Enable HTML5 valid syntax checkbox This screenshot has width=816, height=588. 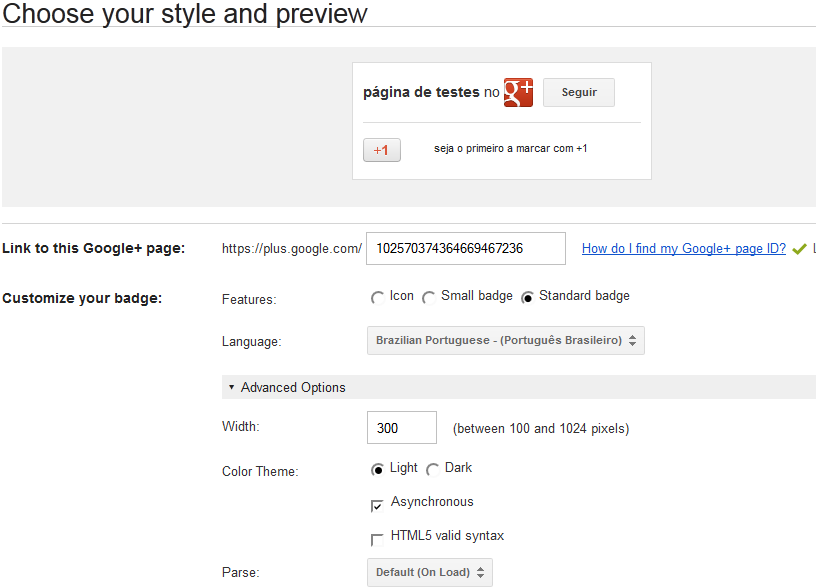coord(377,538)
